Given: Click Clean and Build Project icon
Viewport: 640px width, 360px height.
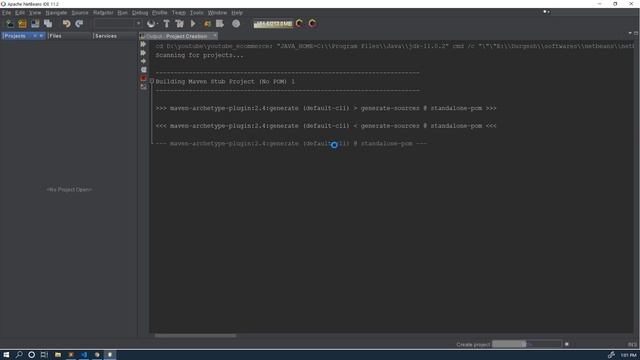Looking at the screenshot, I should pyautogui.click(x=180, y=24).
